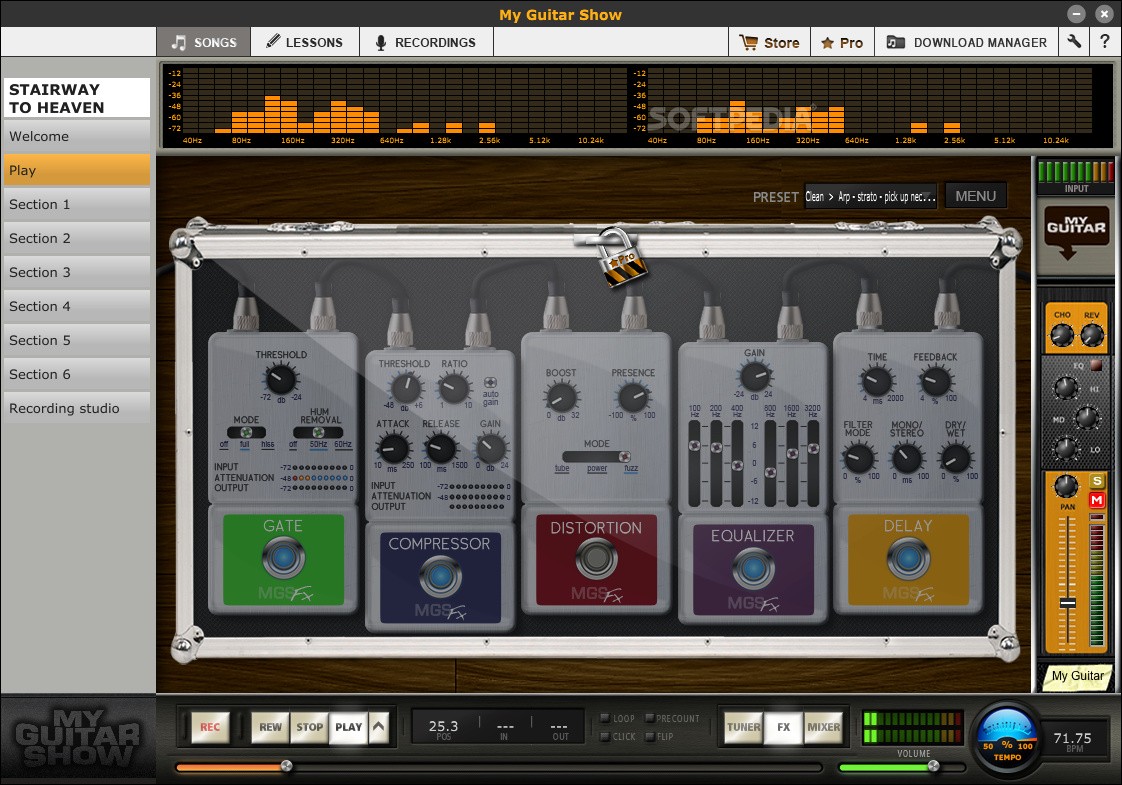1122x785 pixels.
Task: Open the pedalboard MENU
Action: 975,196
